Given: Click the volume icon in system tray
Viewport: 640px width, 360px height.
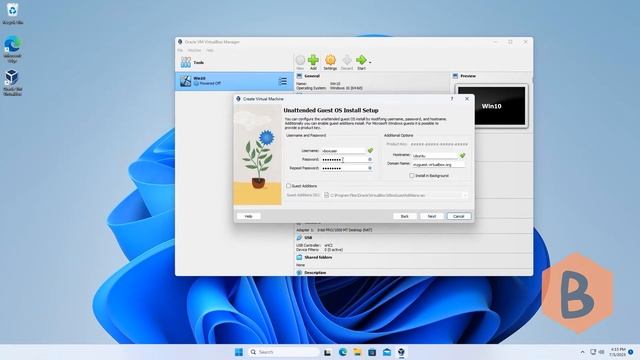Looking at the screenshot, I should 601,352.
